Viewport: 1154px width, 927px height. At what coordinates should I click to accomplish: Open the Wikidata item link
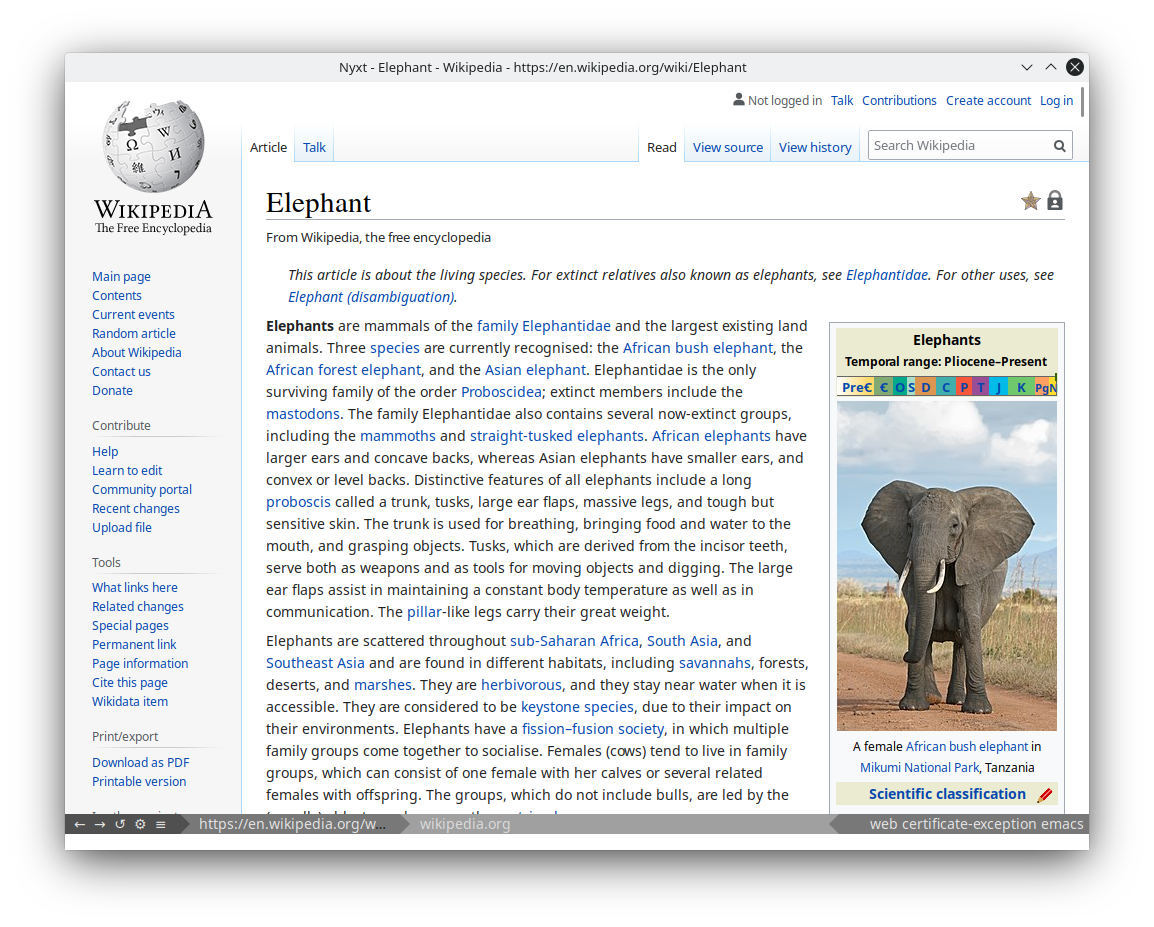coord(130,702)
